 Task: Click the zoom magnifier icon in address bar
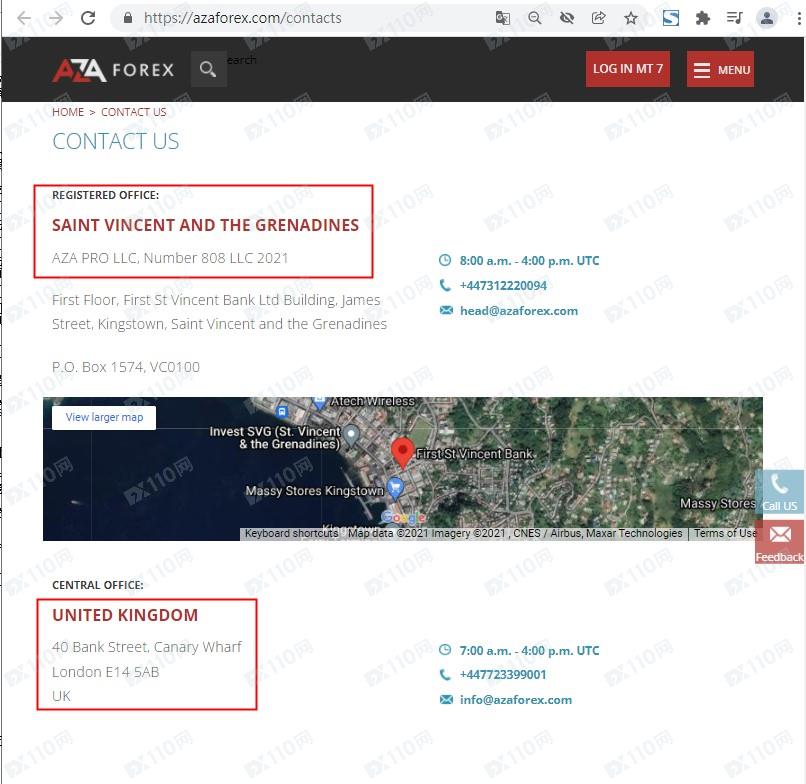pos(535,19)
